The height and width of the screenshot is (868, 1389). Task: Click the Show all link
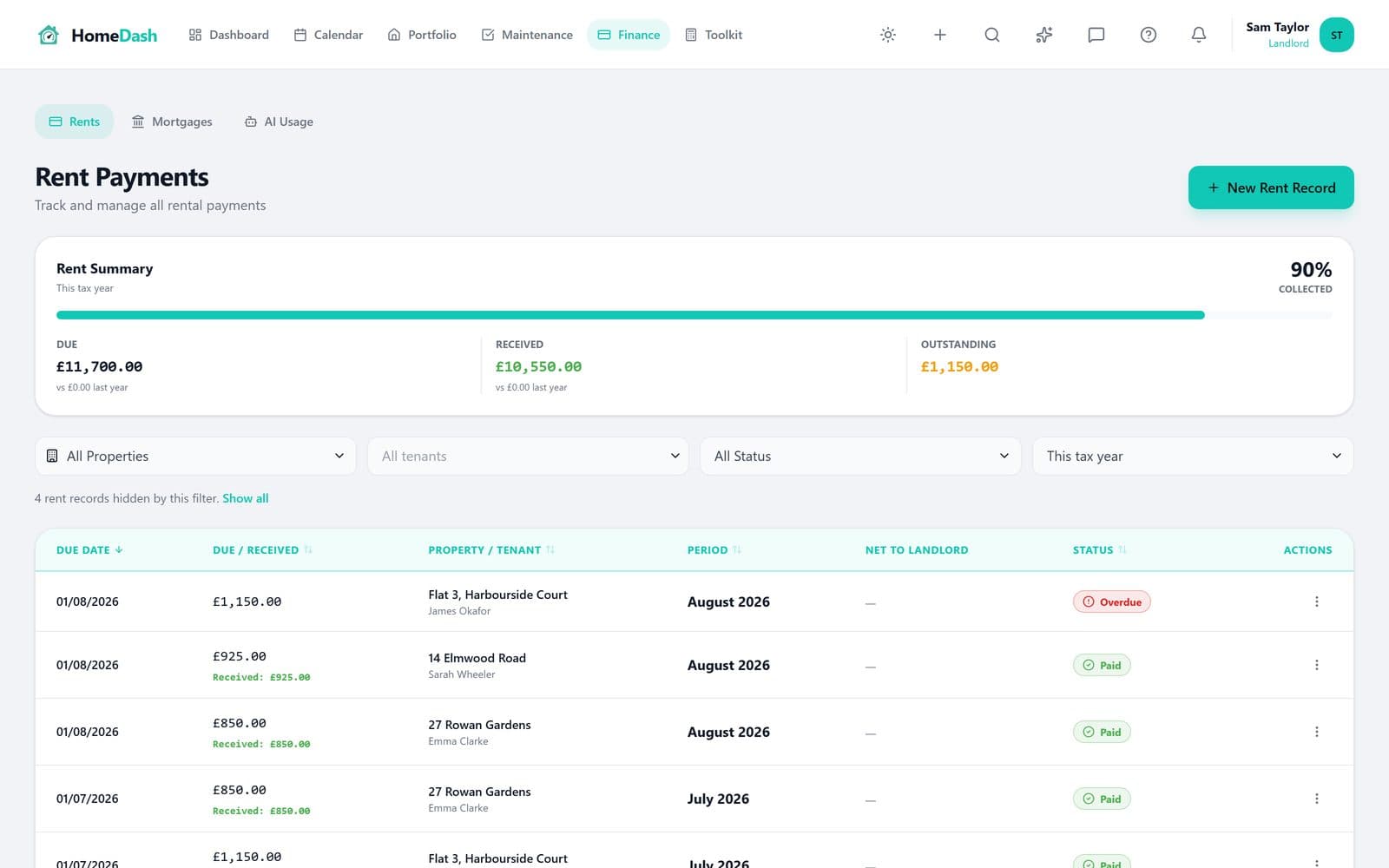(x=246, y=498)
